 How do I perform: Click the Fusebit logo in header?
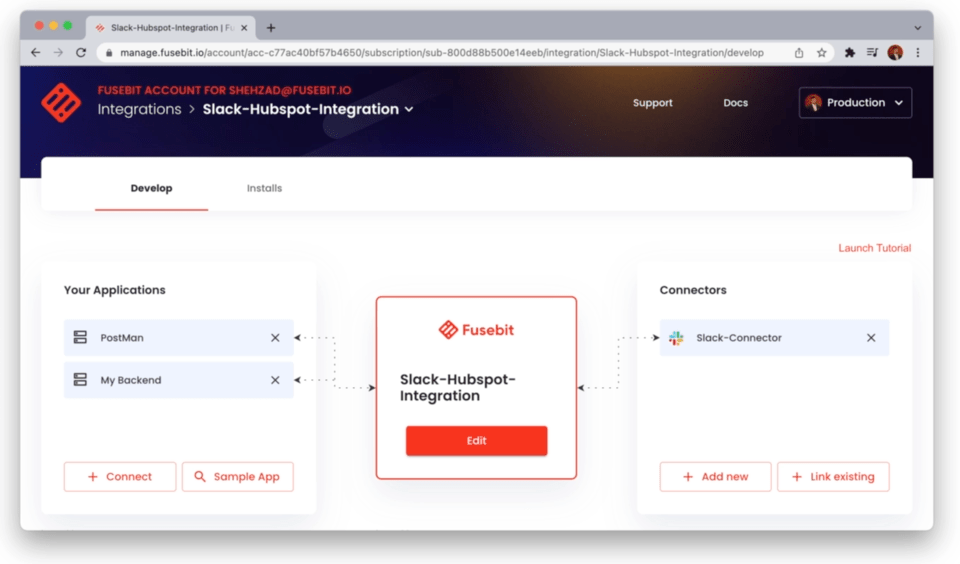tap(61, 102)
